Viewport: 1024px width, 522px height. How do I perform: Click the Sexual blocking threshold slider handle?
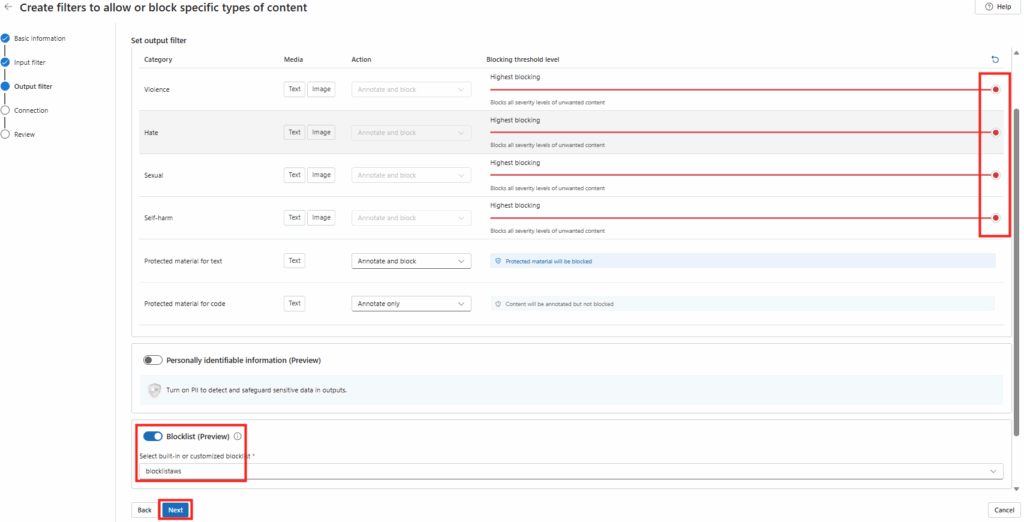[995, 175]
